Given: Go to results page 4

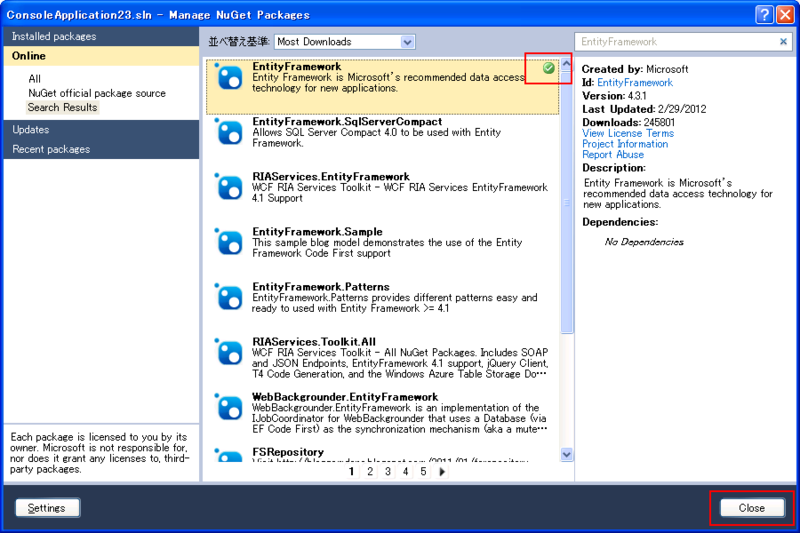Looking at the screenshot, I should (x=406, y=472).
